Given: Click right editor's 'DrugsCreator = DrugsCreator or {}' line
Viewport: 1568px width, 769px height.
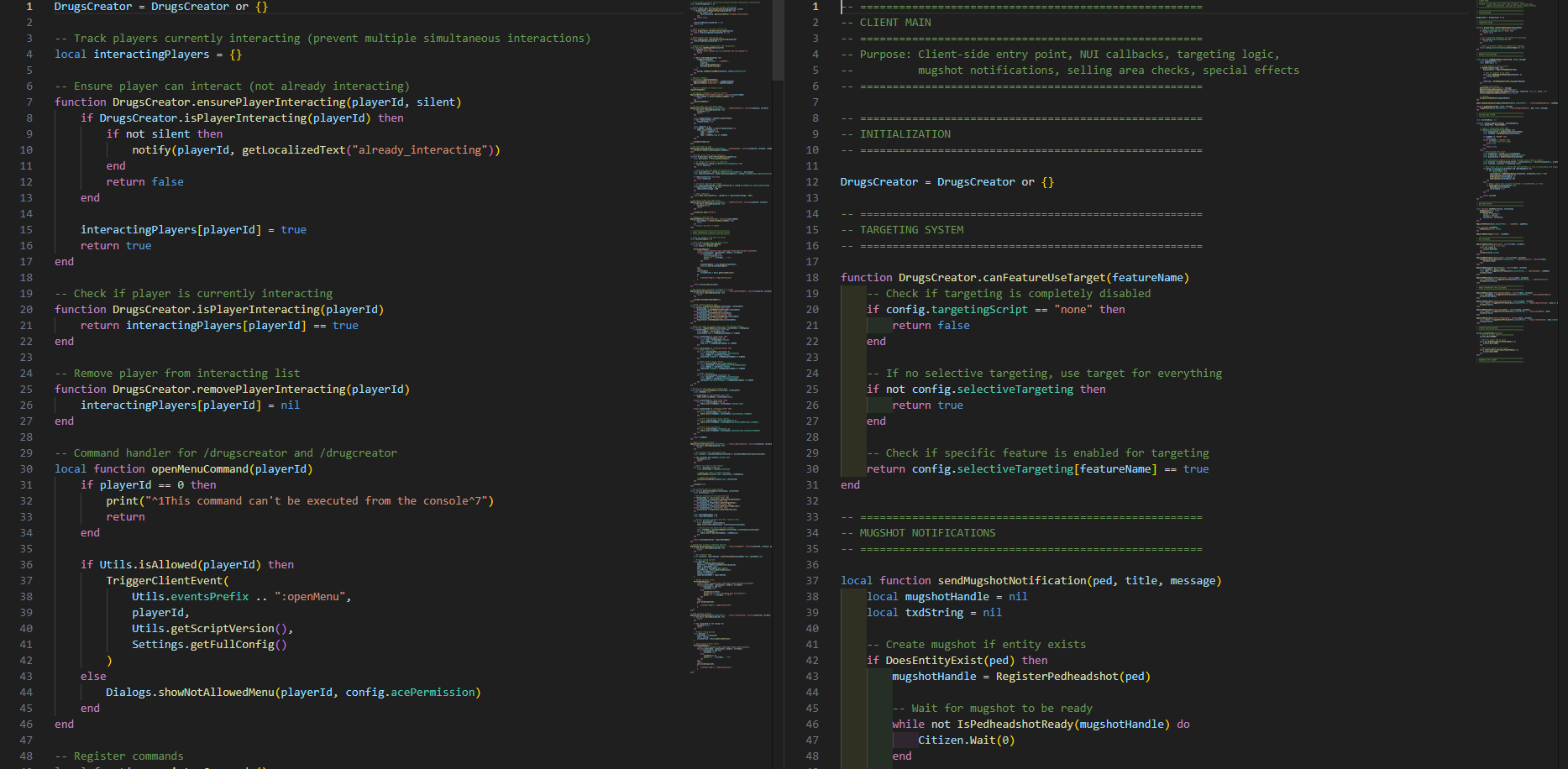Looking at the screenshot, I should point(947,182).
